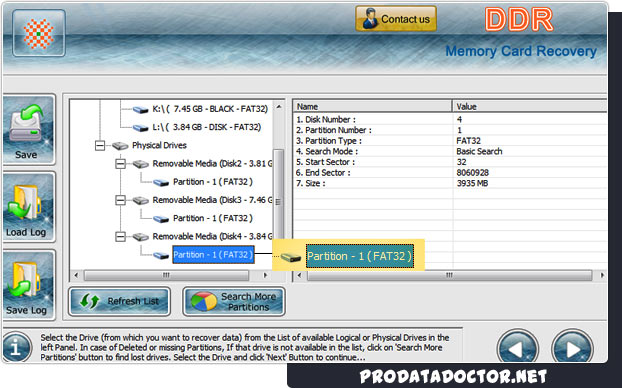Click the '6. End Sector :' row
622x388 pixels.
pos(450,173)
